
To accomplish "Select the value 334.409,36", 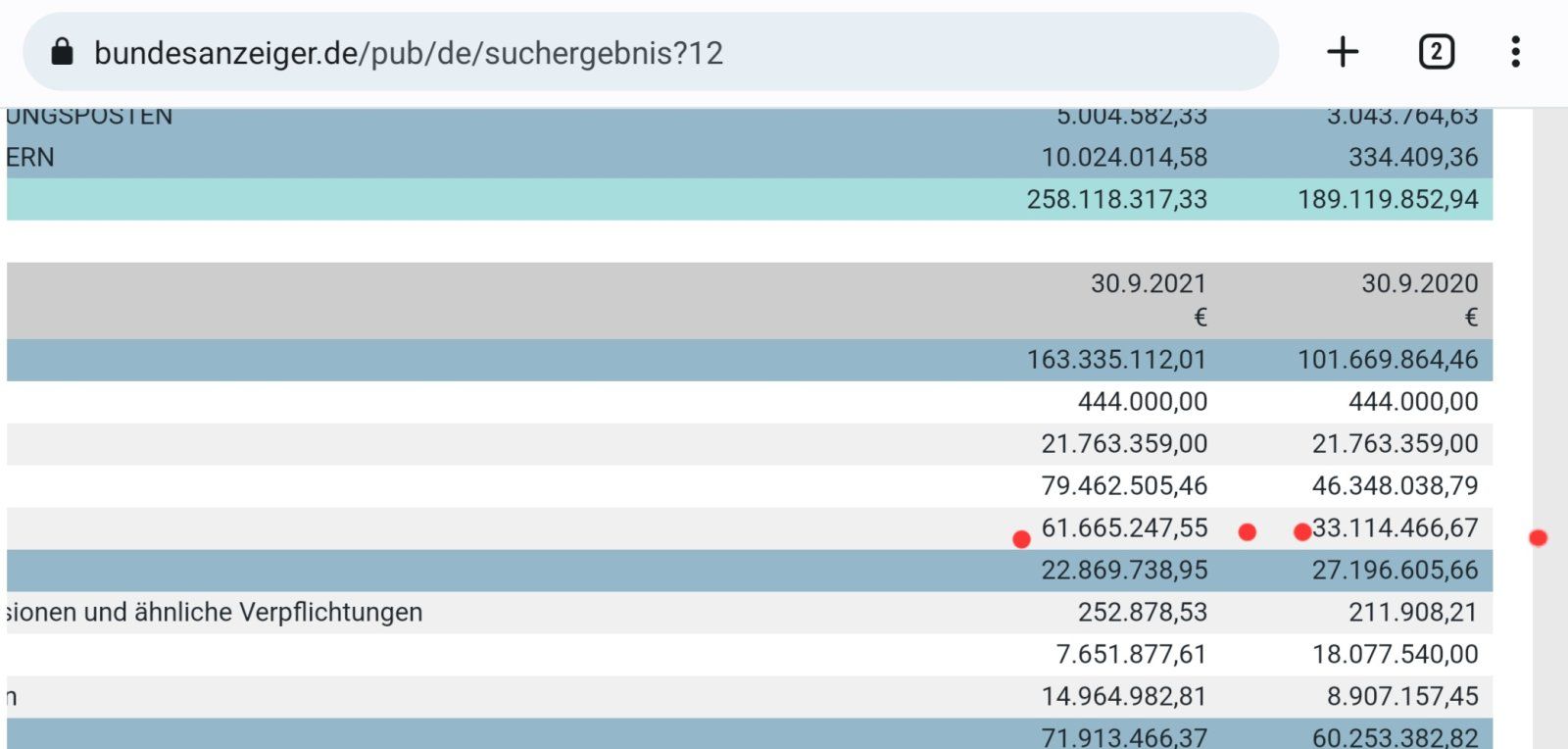I will pos(1413,157).
